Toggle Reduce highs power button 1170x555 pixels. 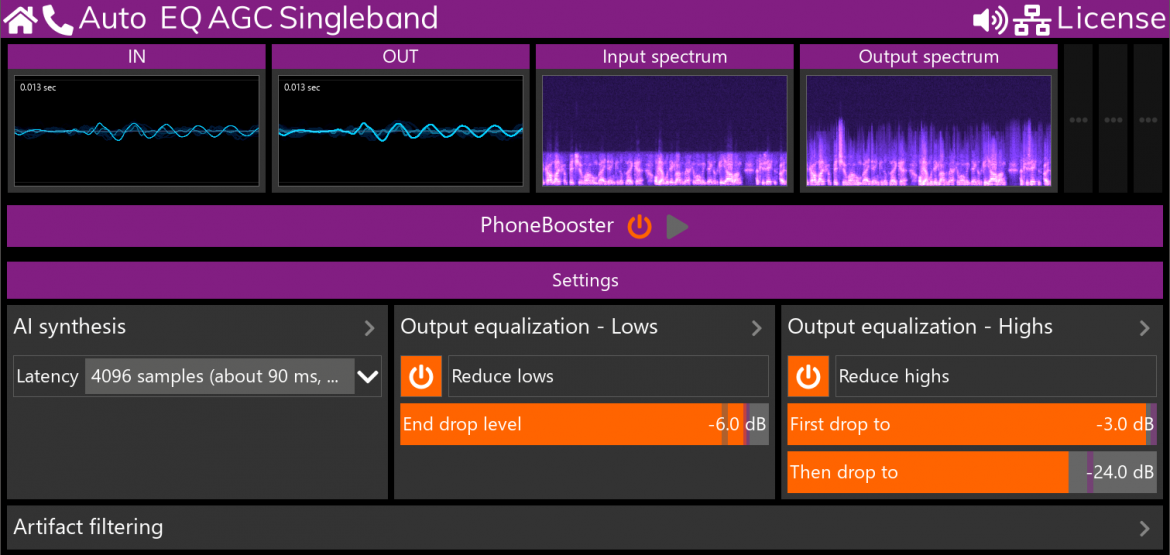click(x=808, y=376)
